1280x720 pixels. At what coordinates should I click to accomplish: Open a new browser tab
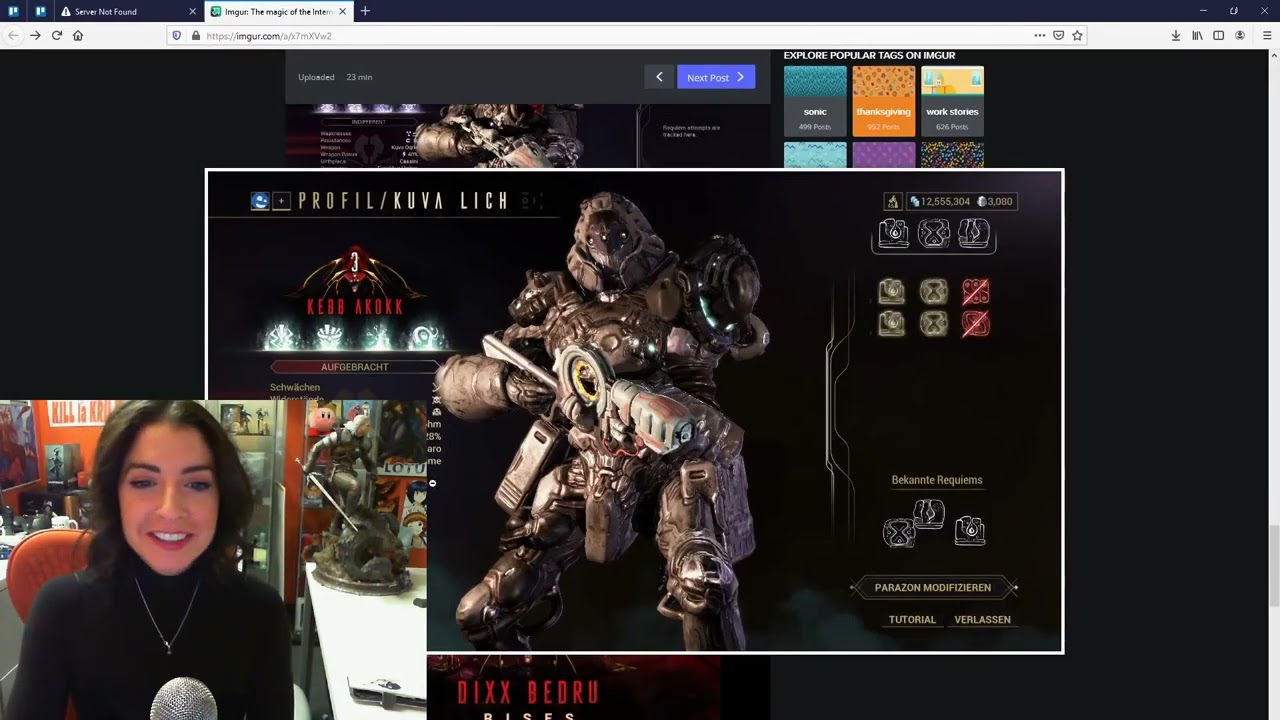coord(365,11)
